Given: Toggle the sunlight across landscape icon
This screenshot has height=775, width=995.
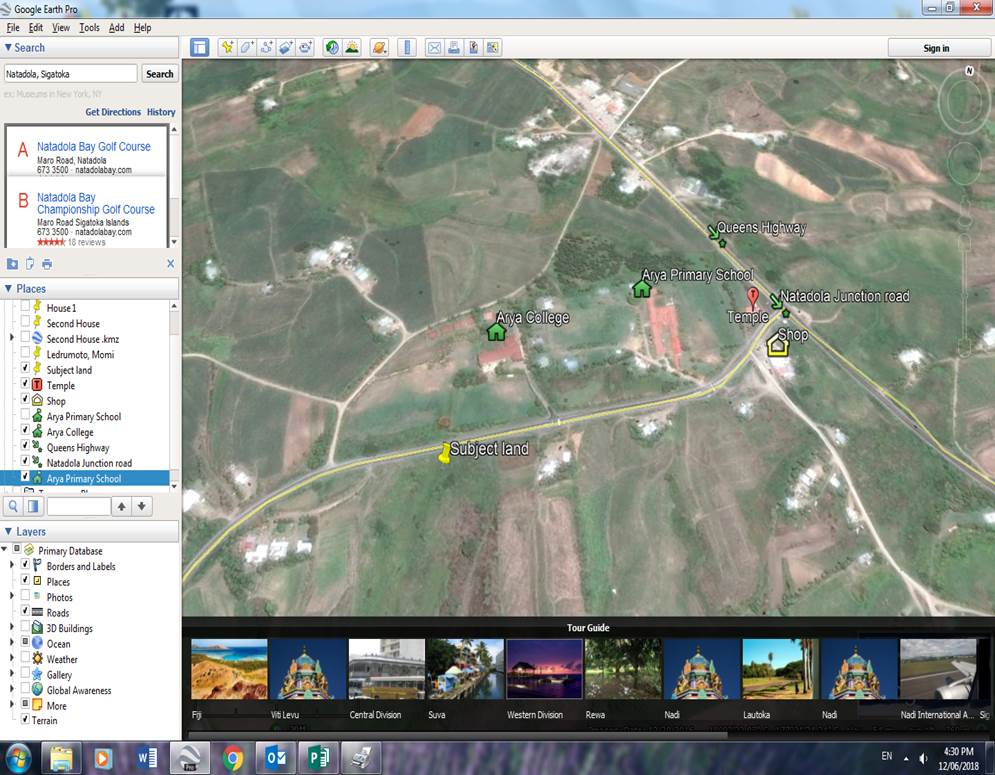Looking at the screenshot, I should (352, 47).
